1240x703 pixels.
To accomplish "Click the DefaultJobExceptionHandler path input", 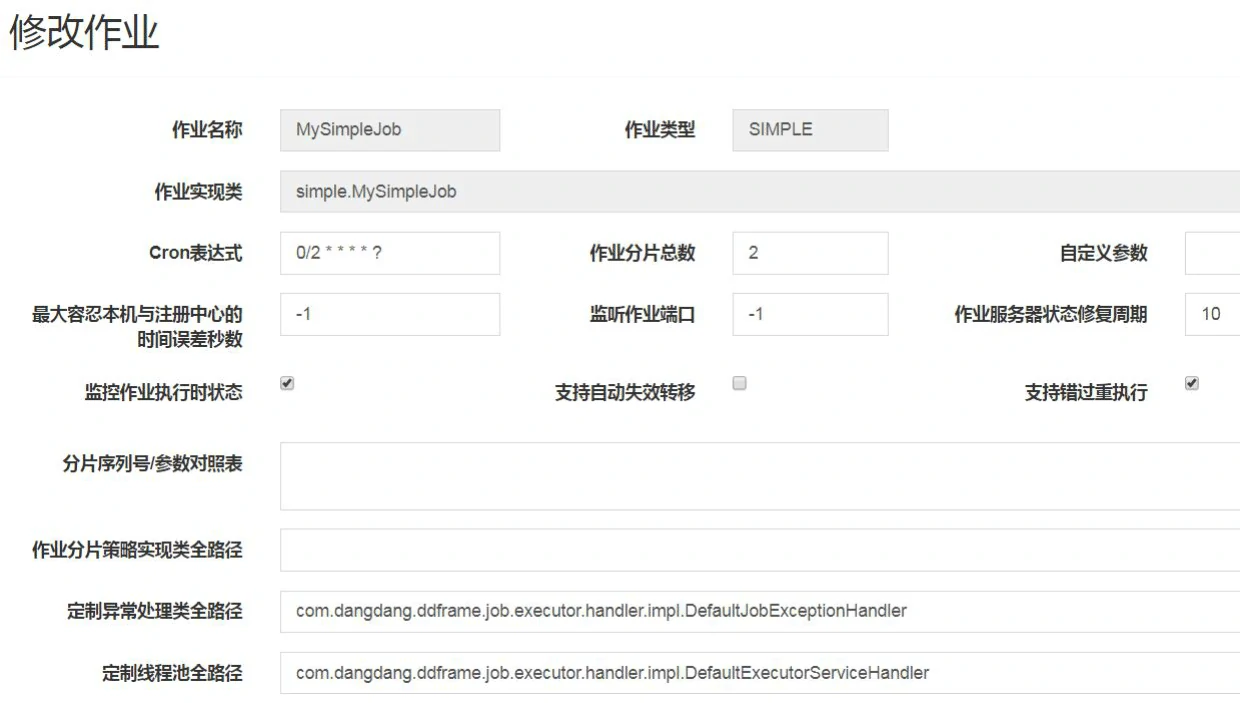I will (760, 611).
